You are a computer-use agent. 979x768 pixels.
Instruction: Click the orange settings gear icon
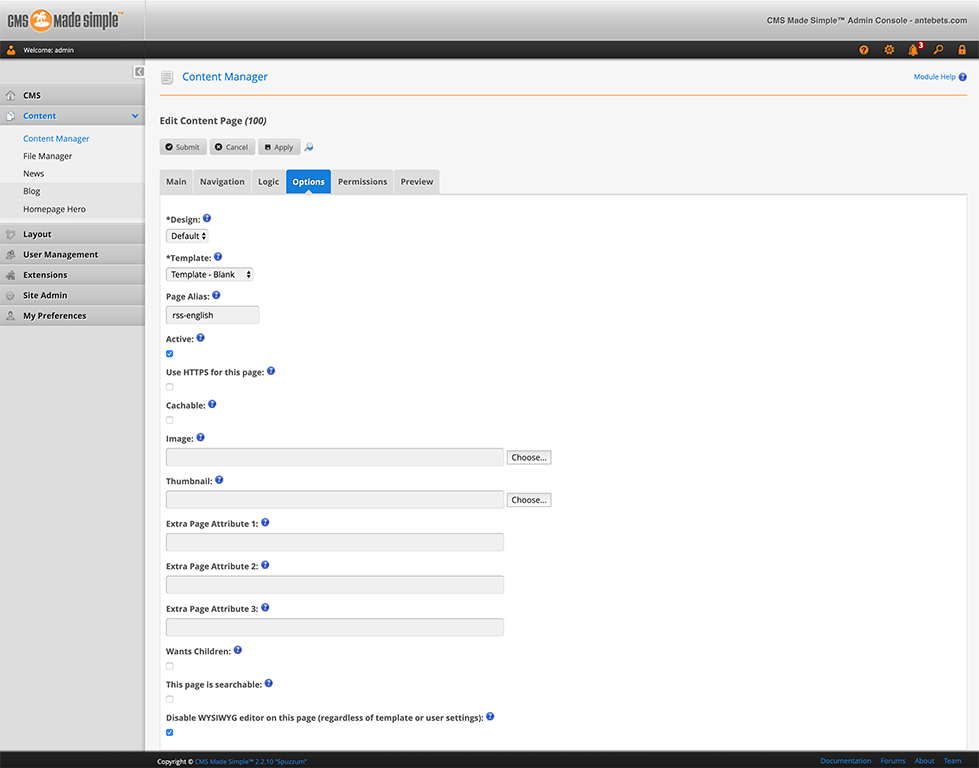[888, 50]
